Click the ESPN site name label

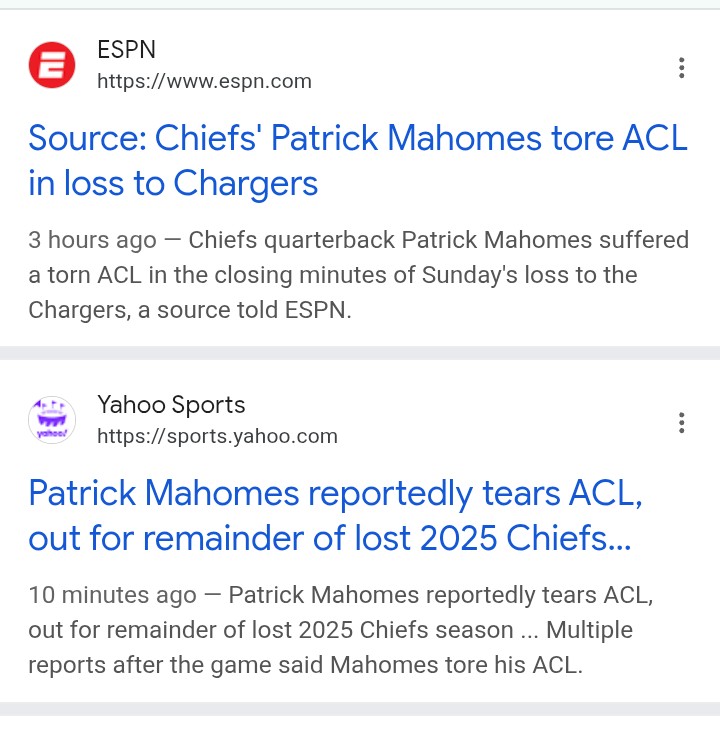[x=126, y=50]
